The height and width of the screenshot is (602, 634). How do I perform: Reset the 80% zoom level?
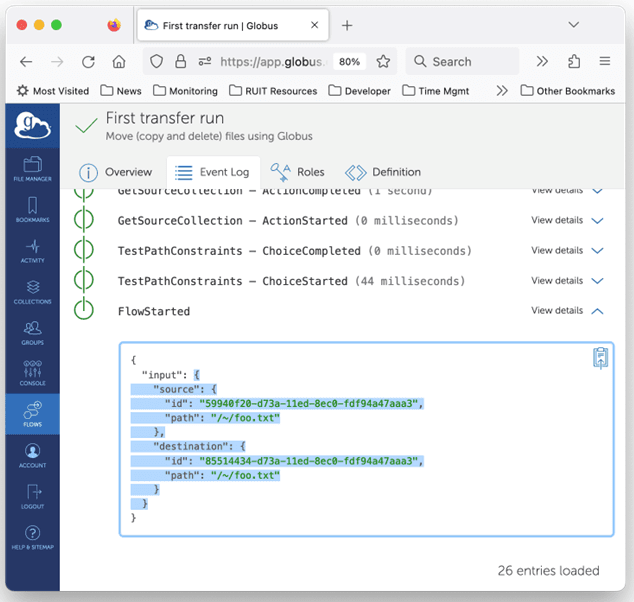[349, 61]
